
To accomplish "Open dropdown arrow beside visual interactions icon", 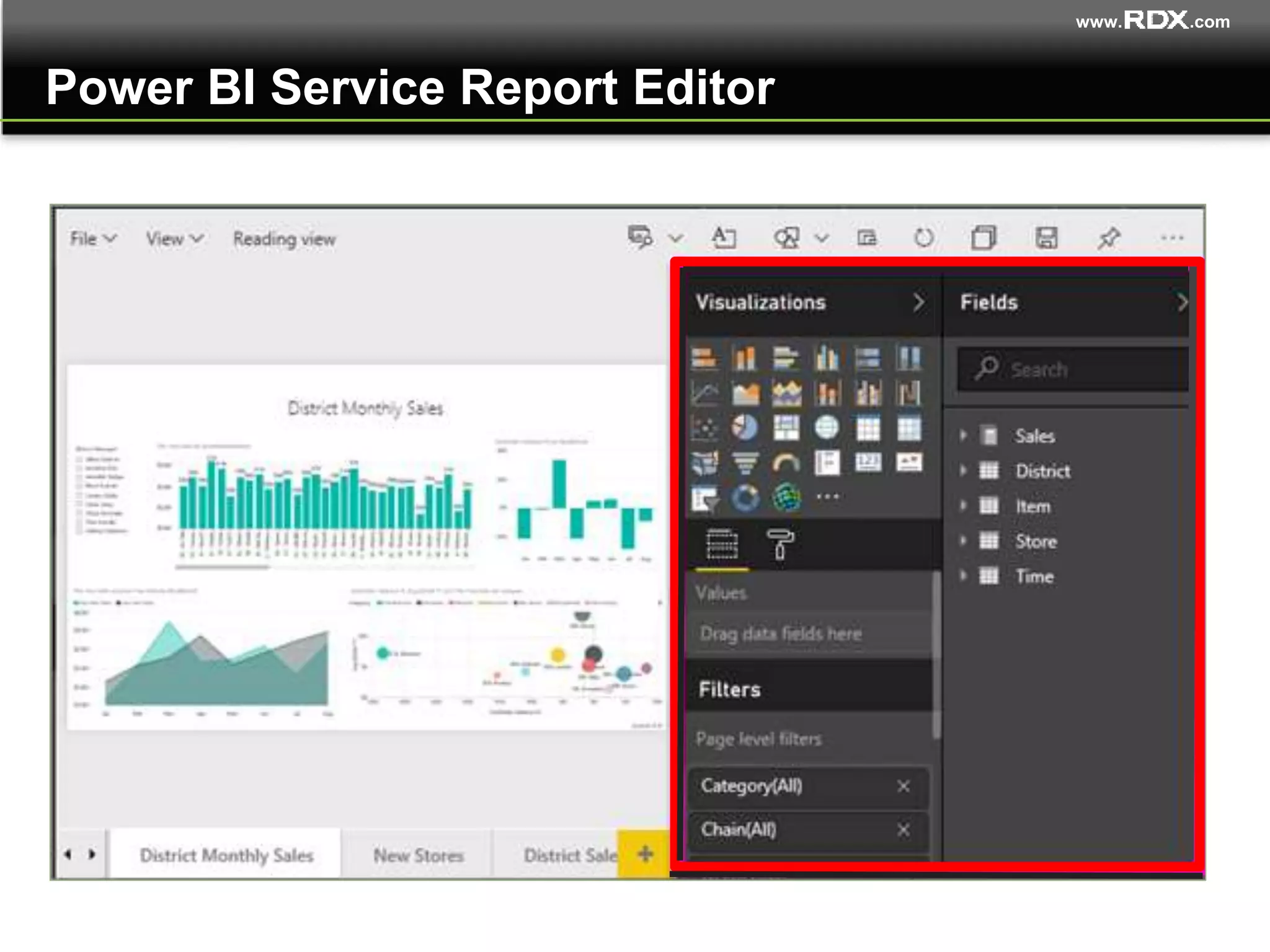I will [676, 238].
